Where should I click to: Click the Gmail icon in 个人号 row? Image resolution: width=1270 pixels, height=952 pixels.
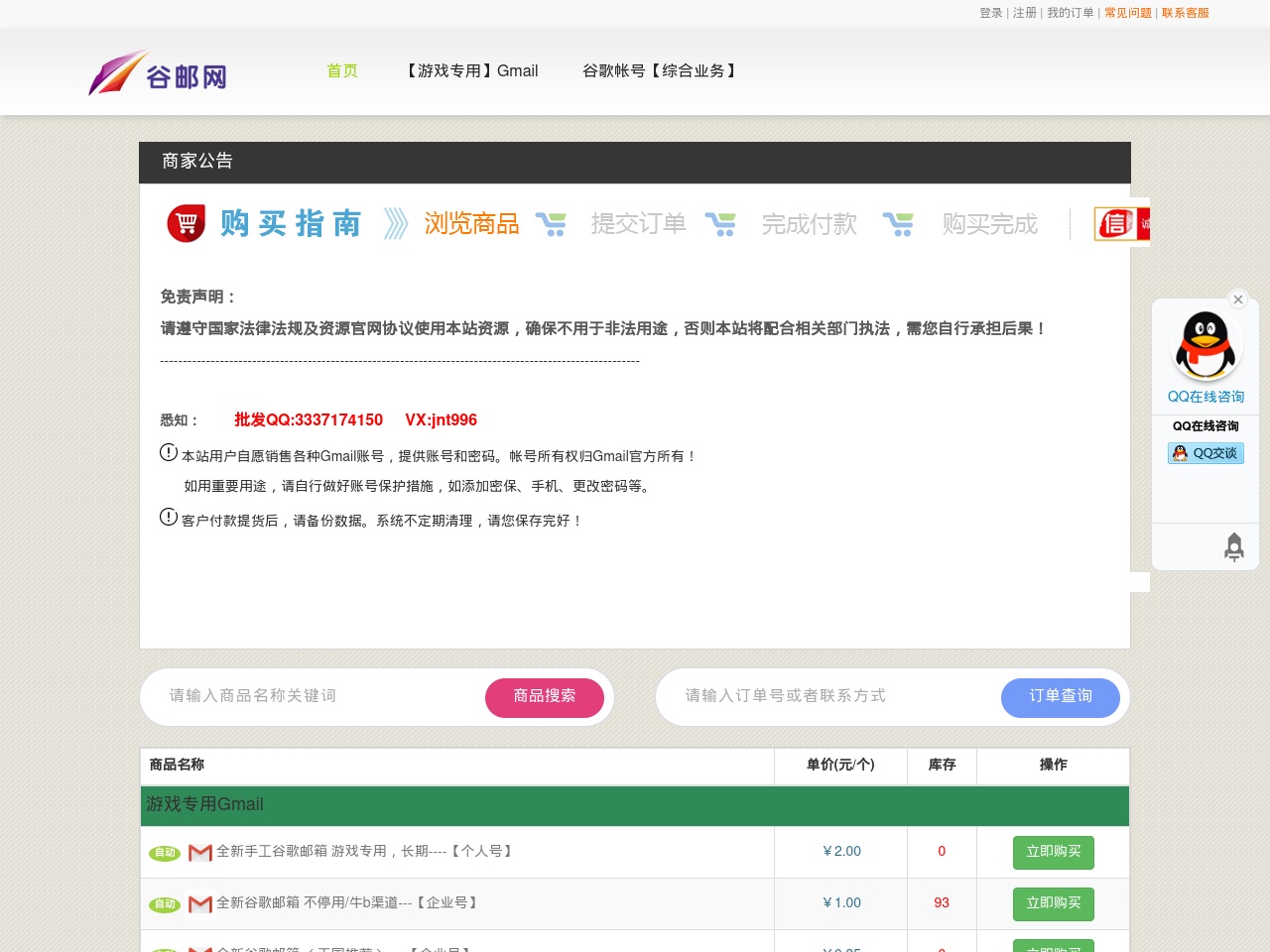tap(200, 853)
